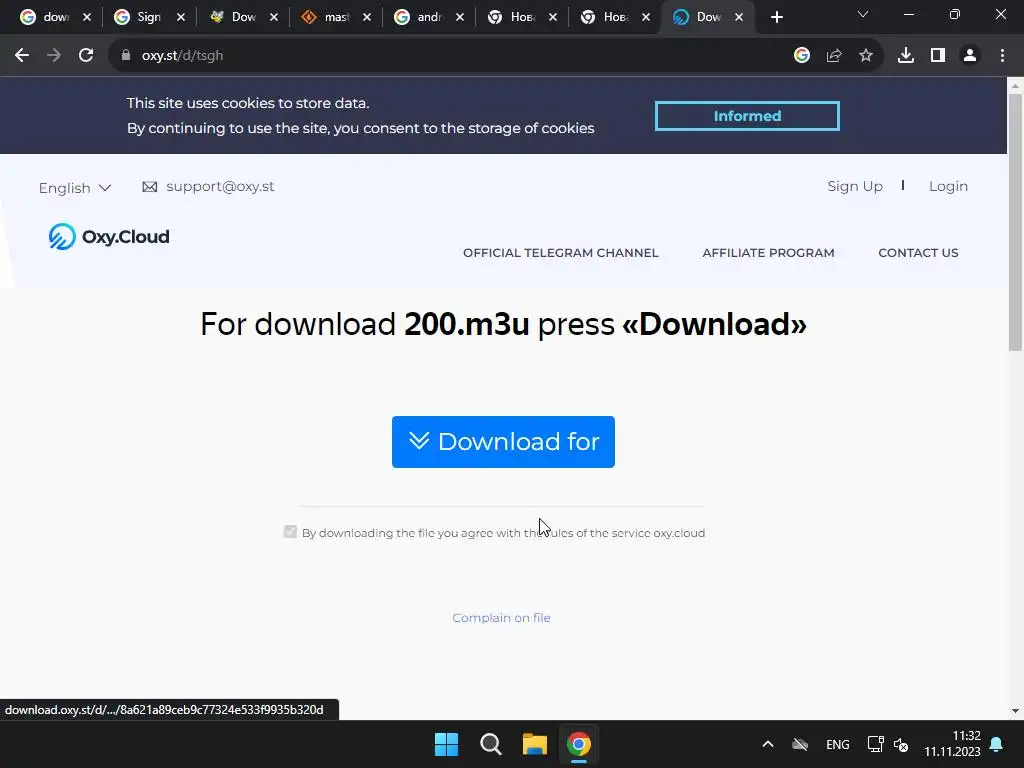Viewport: 1024px width, 768px height.
Task: Show hidden system tray icons
Action: pos(768,744)
